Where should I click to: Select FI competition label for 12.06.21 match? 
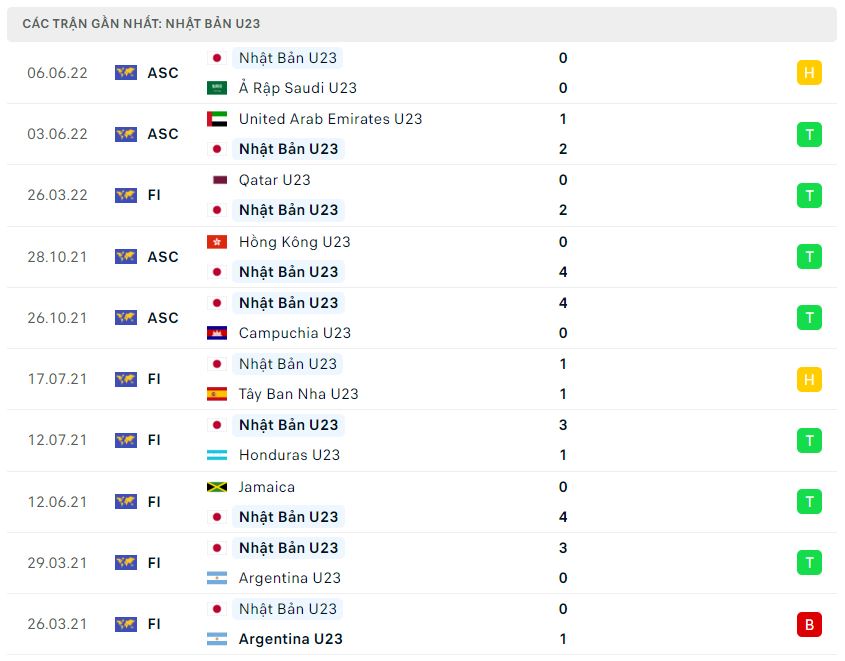154,502
